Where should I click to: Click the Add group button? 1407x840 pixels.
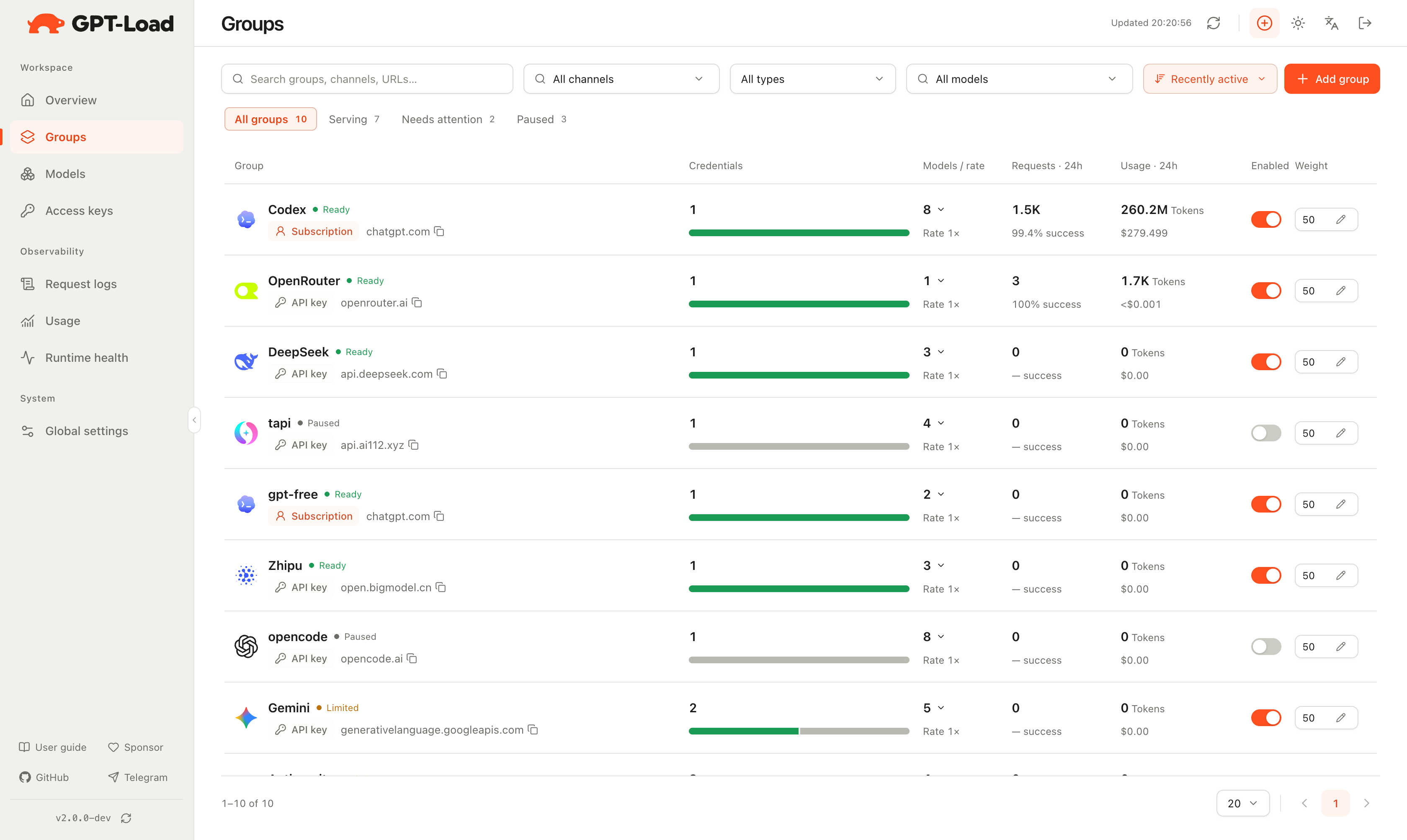(x=1332, y=79)
